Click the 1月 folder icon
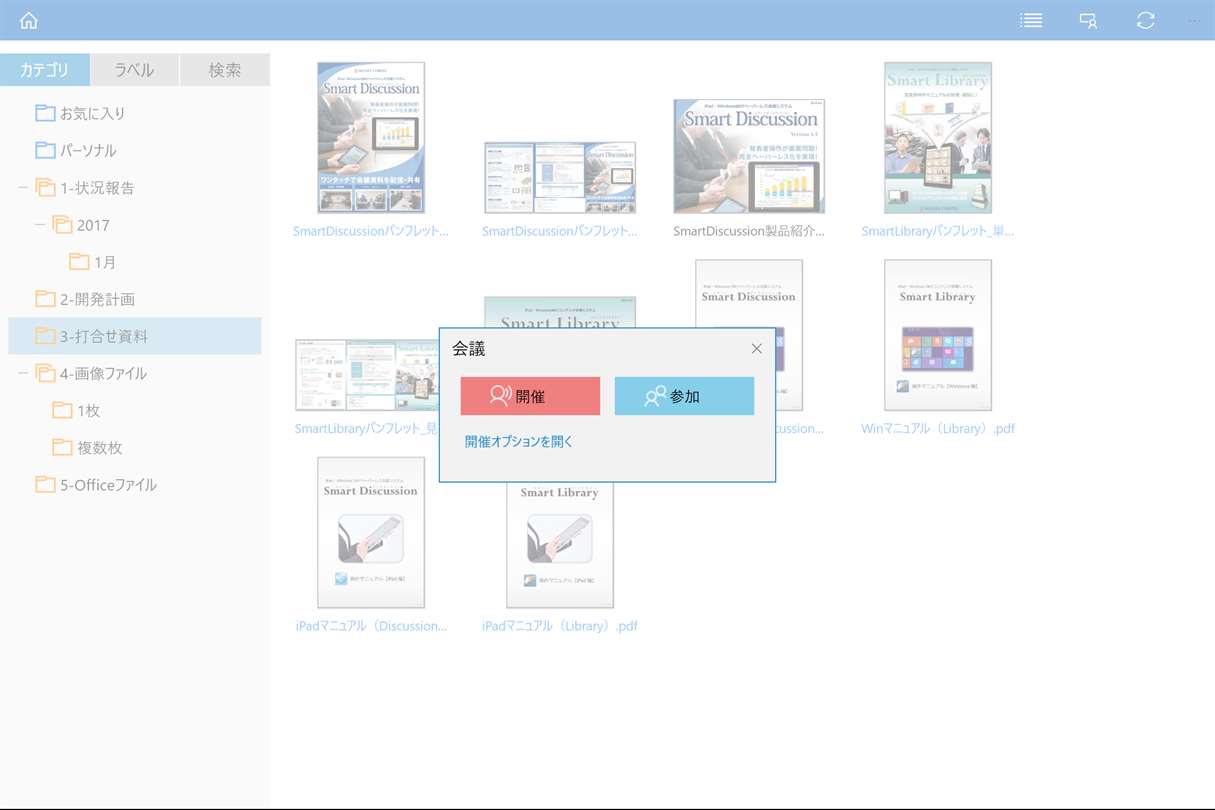Screen dimensions: 1215x810 tap(79, 262)
